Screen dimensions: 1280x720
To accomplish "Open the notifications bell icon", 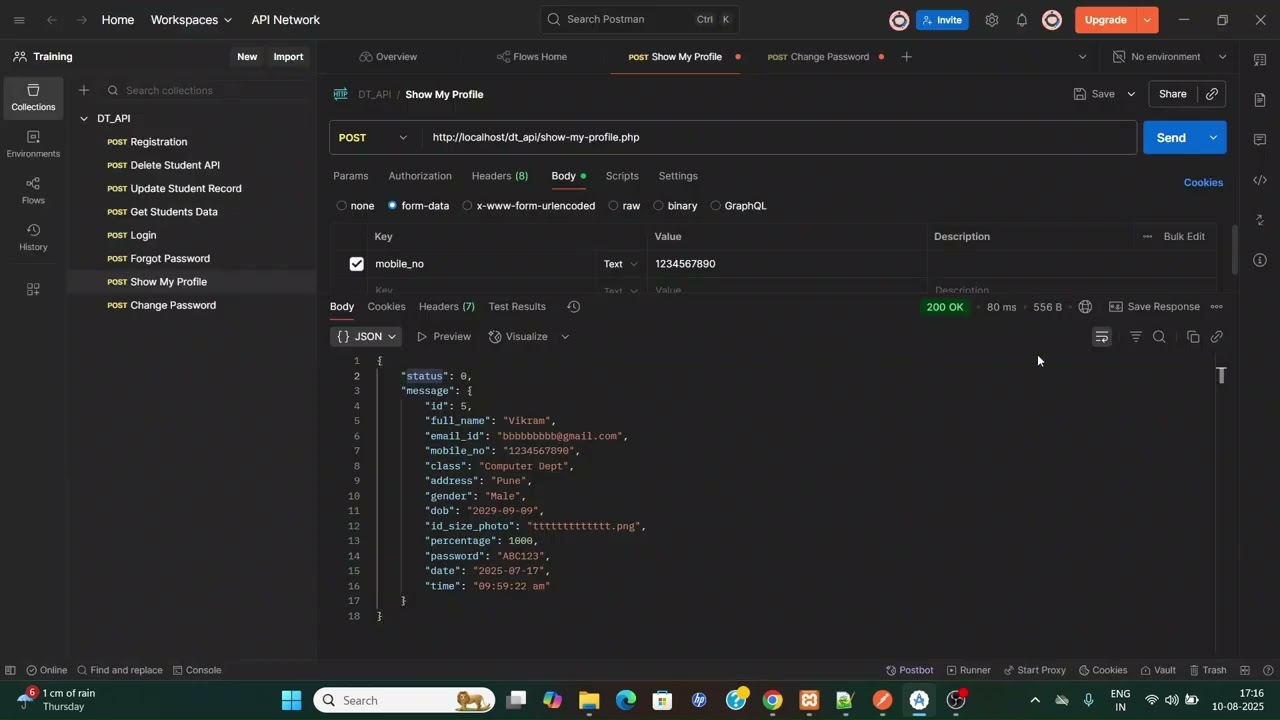I will click(x=1022, y=20).
